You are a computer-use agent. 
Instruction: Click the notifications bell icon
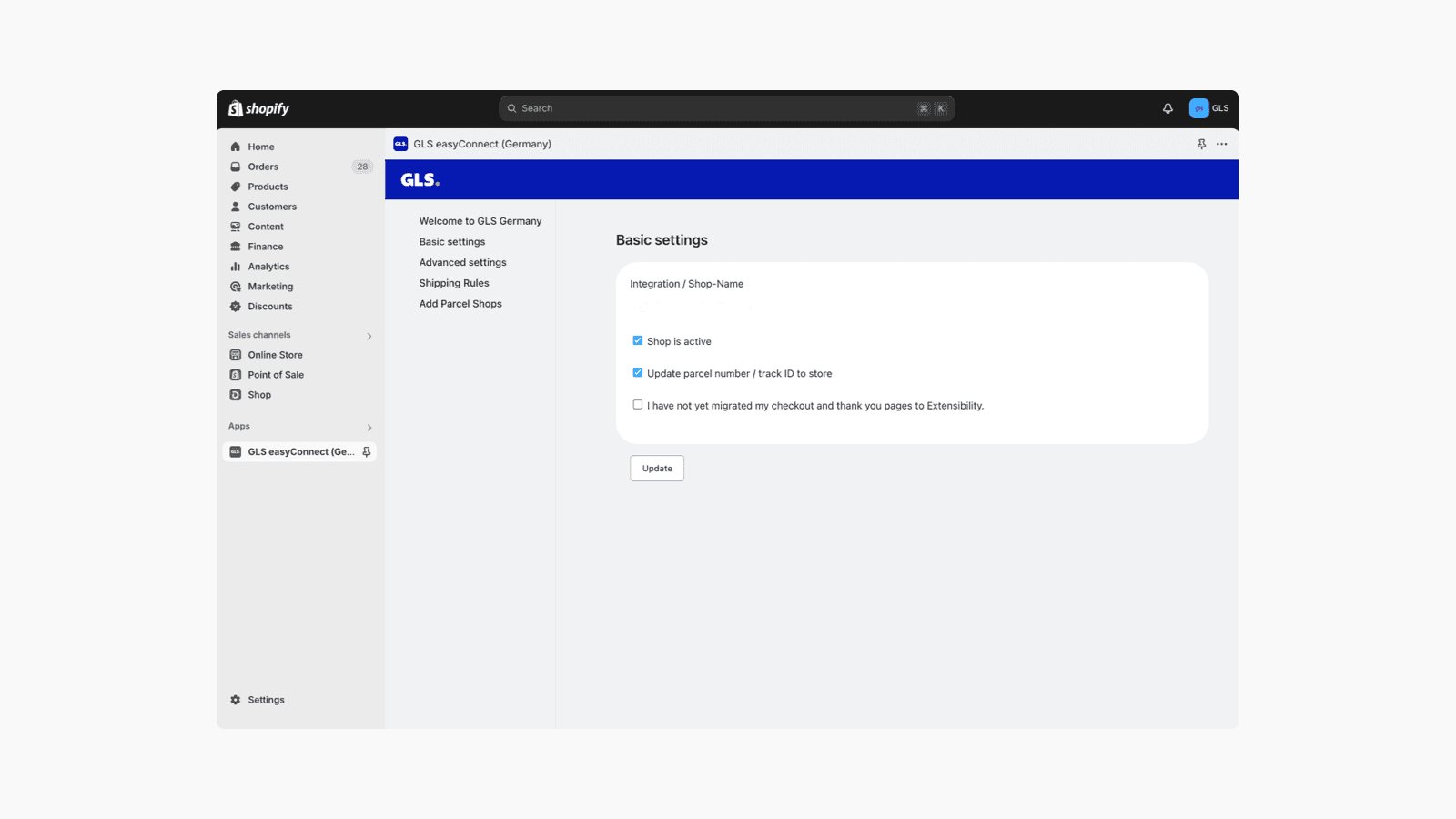point(1168,108)
